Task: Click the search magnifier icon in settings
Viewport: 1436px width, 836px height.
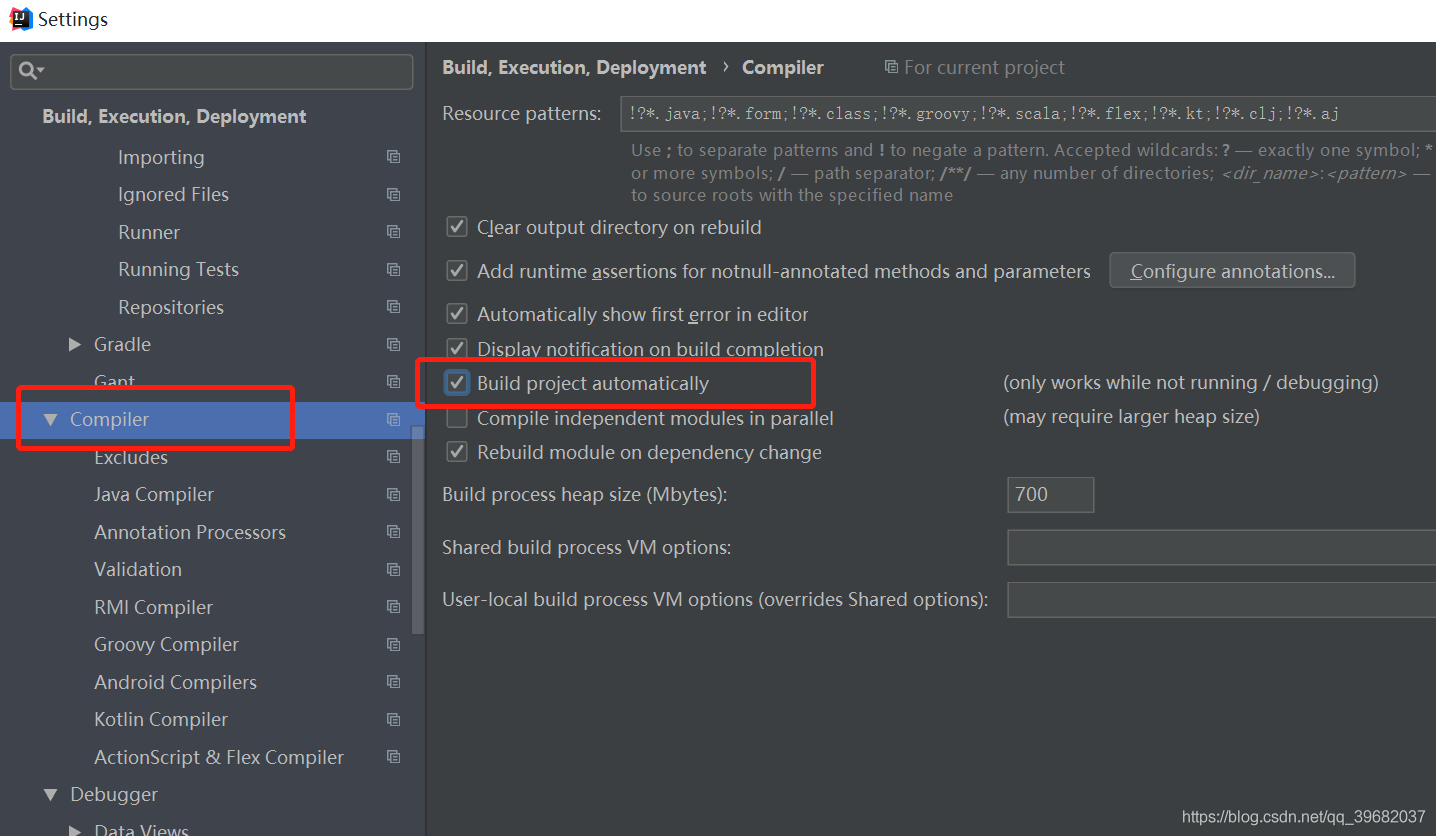Action: [x=29, y=70]
